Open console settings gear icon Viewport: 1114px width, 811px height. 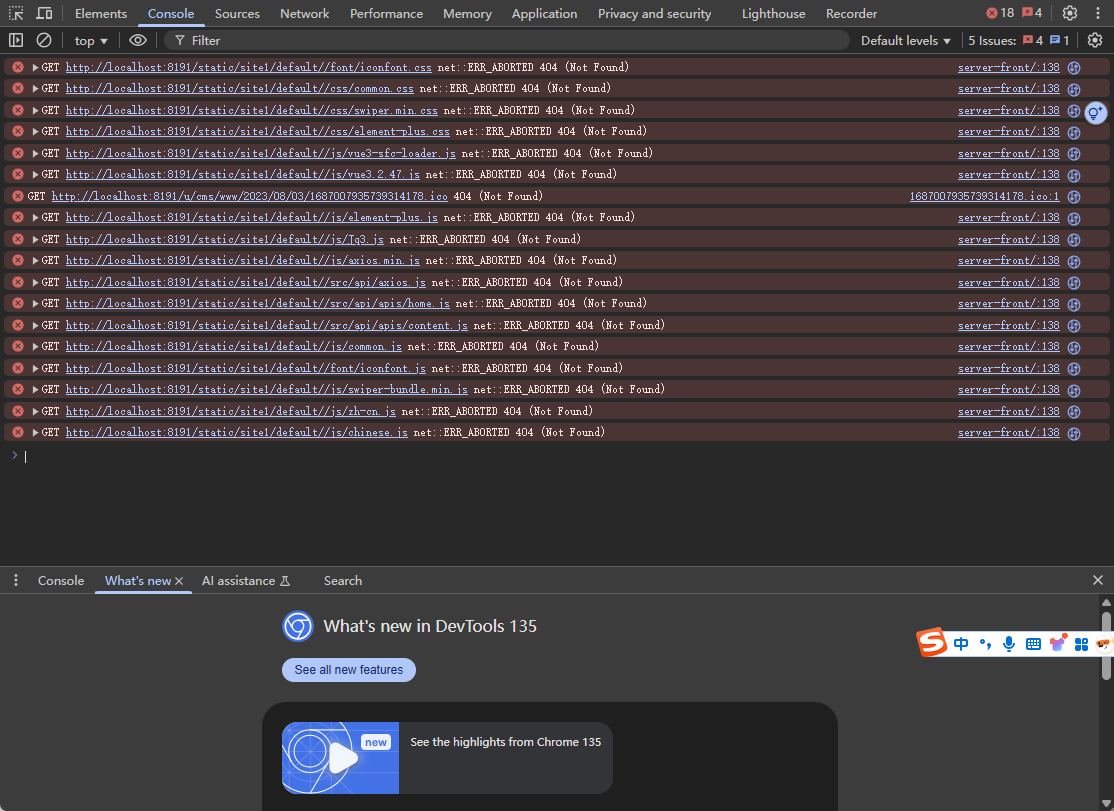click(1095, 40)
